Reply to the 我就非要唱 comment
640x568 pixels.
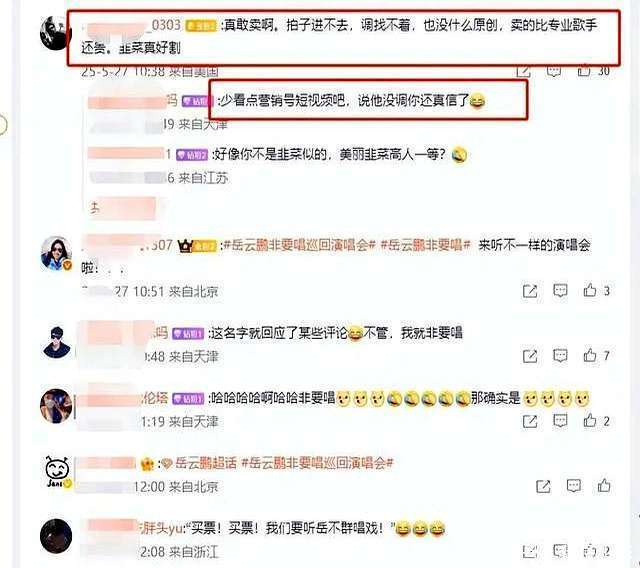click(x=560, y=356)
